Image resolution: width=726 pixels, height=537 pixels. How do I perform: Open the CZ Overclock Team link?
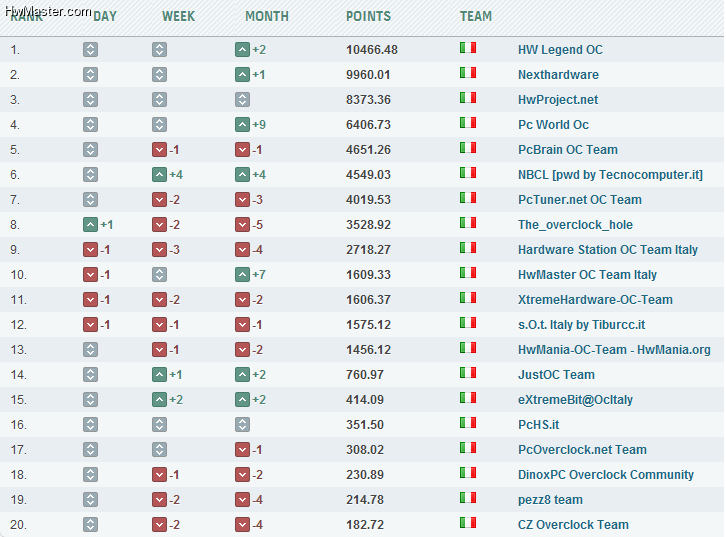tap(573, 525)
